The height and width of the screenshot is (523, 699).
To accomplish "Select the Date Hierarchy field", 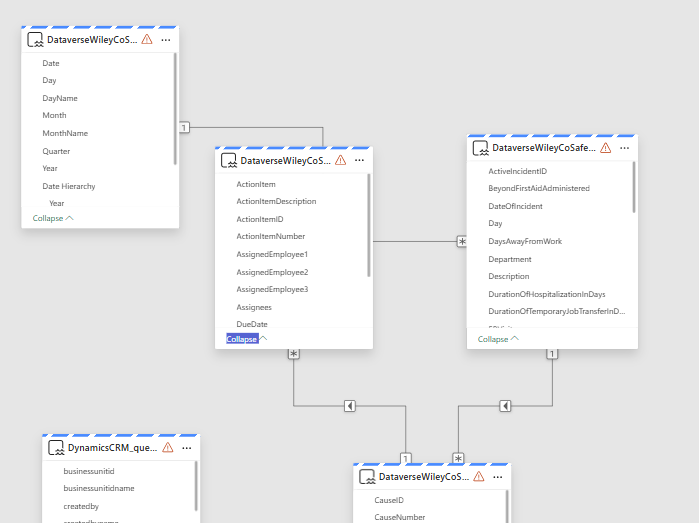I will [69, 186].
